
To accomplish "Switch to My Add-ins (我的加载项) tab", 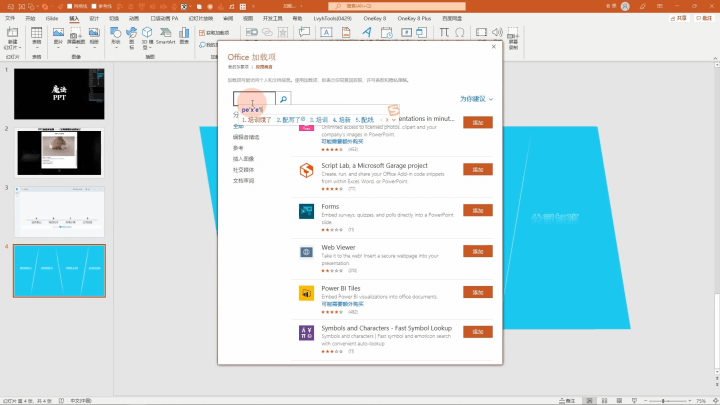I will (238, 67).
